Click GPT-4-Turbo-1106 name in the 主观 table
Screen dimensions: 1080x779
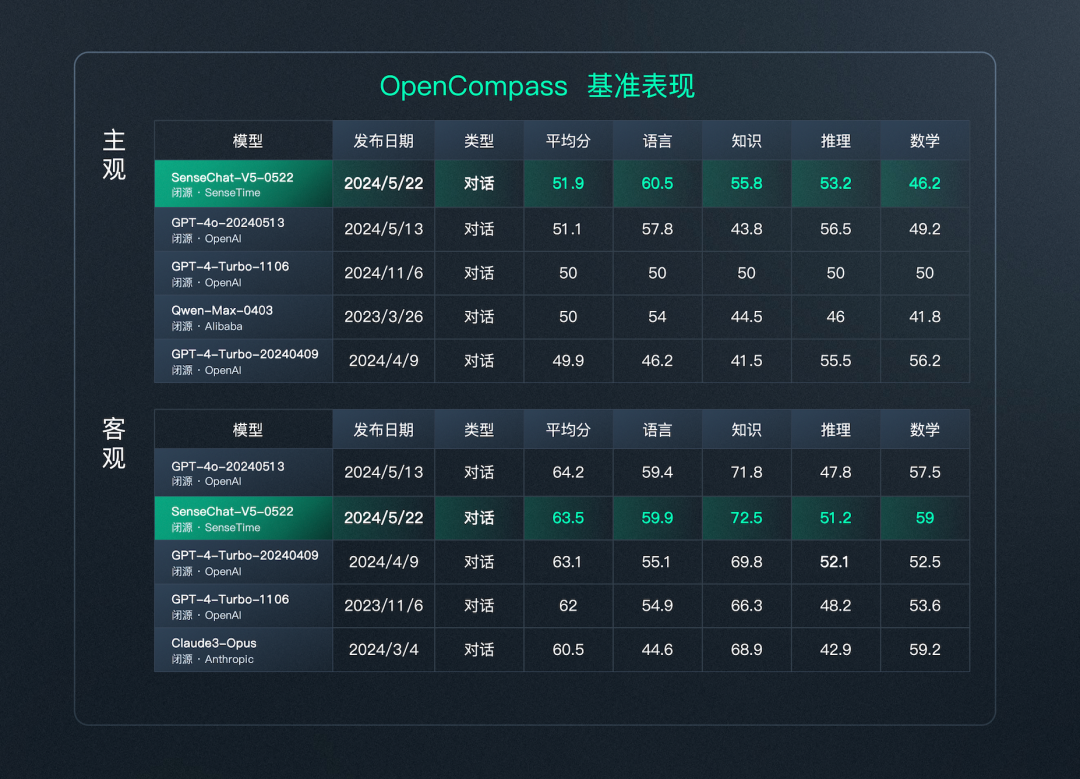point(230,267)
